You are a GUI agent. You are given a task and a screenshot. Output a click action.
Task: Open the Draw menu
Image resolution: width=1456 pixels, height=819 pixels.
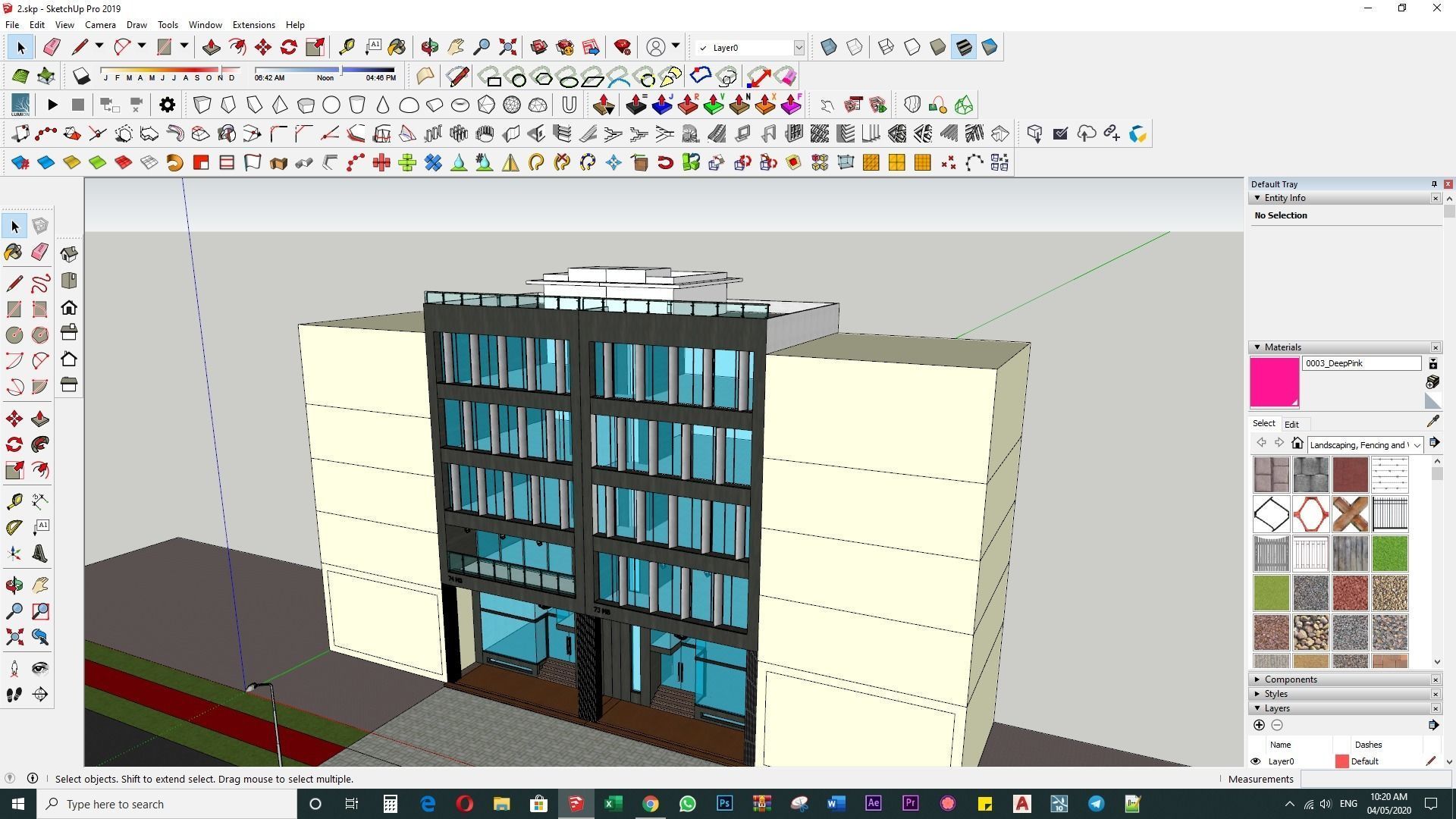pyautogui.click(x=136, y=25)
